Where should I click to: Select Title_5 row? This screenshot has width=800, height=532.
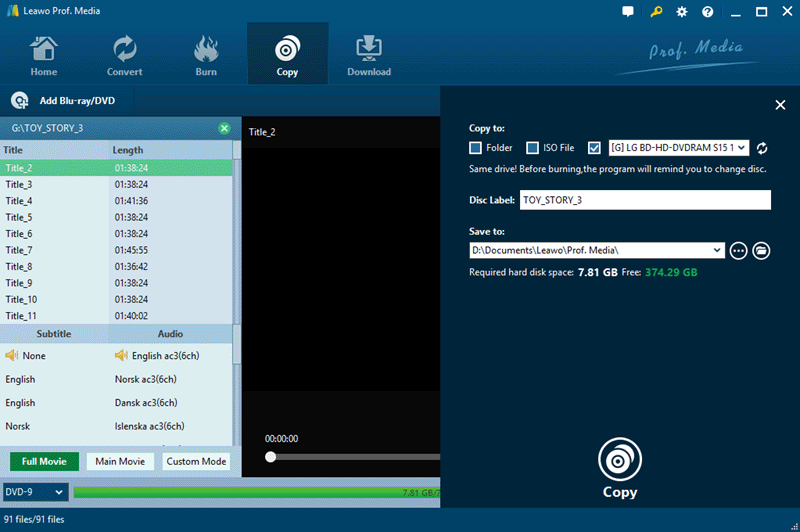click(x=116, y=217)
